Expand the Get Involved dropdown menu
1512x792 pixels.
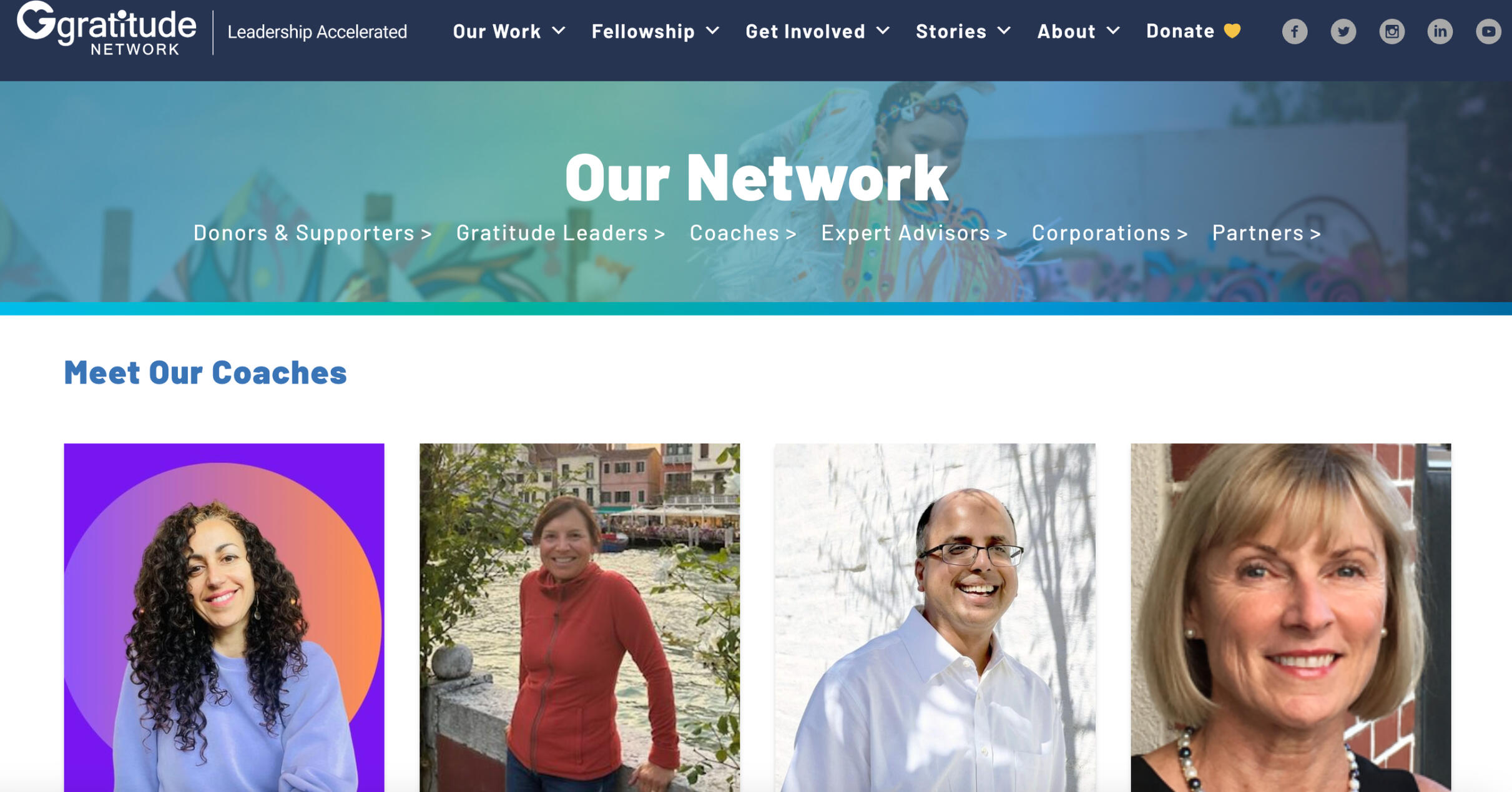coord(818,31)
